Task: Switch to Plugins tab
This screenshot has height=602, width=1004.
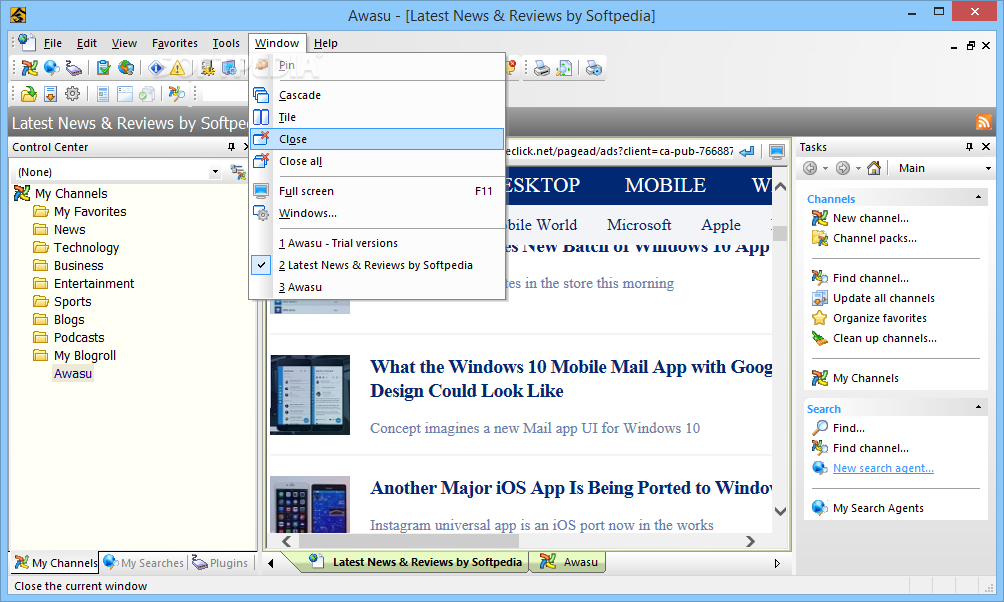Action: (x=220, y=562)
